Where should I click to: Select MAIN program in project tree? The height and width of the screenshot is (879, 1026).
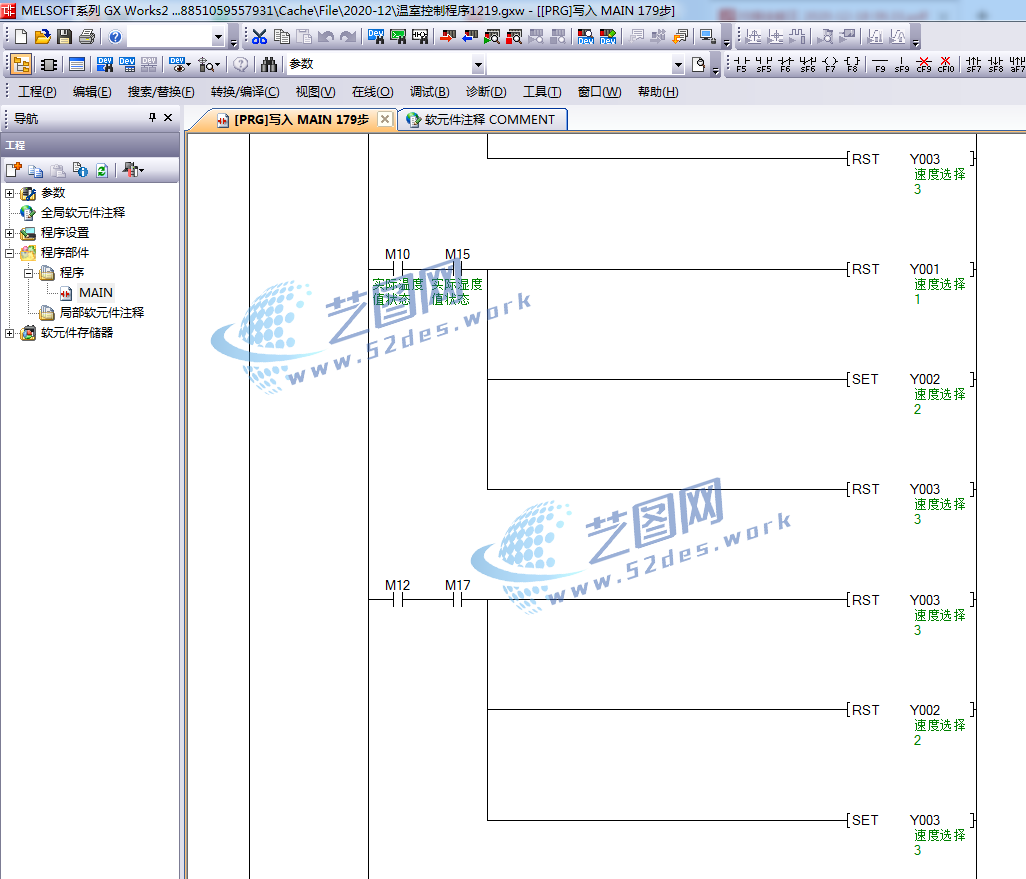coord(96,293)
